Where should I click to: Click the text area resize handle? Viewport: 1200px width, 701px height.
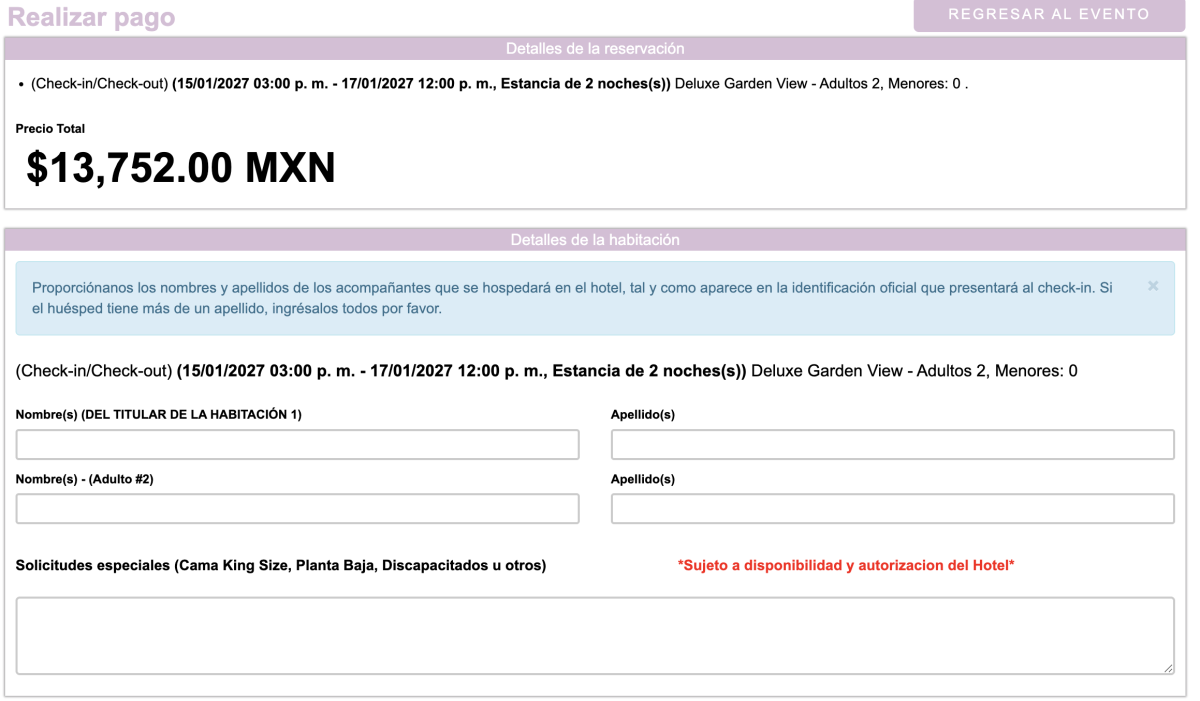[1168, 668]
